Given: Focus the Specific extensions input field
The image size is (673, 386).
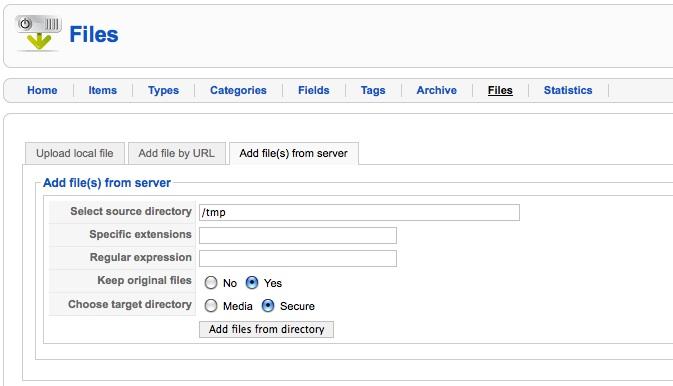Looking at the screenshot, I should (298, 235).
